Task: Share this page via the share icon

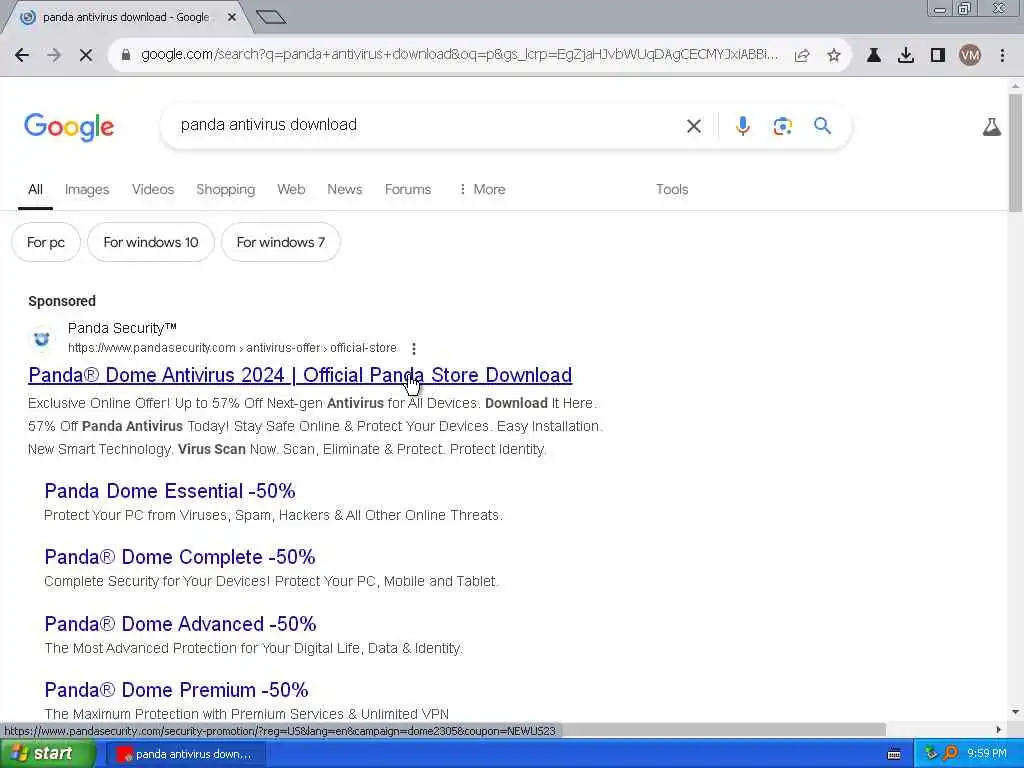Action: (802, 55)
